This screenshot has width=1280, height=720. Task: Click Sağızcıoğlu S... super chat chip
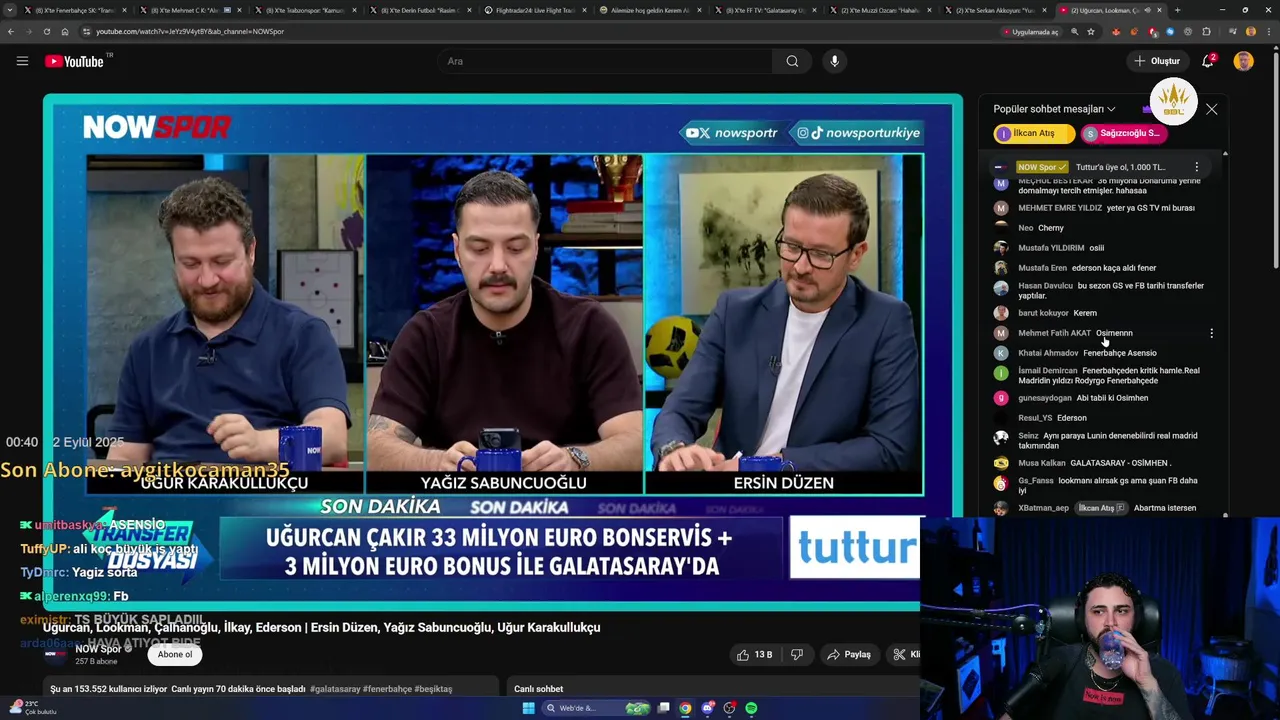click(1123, 133)
